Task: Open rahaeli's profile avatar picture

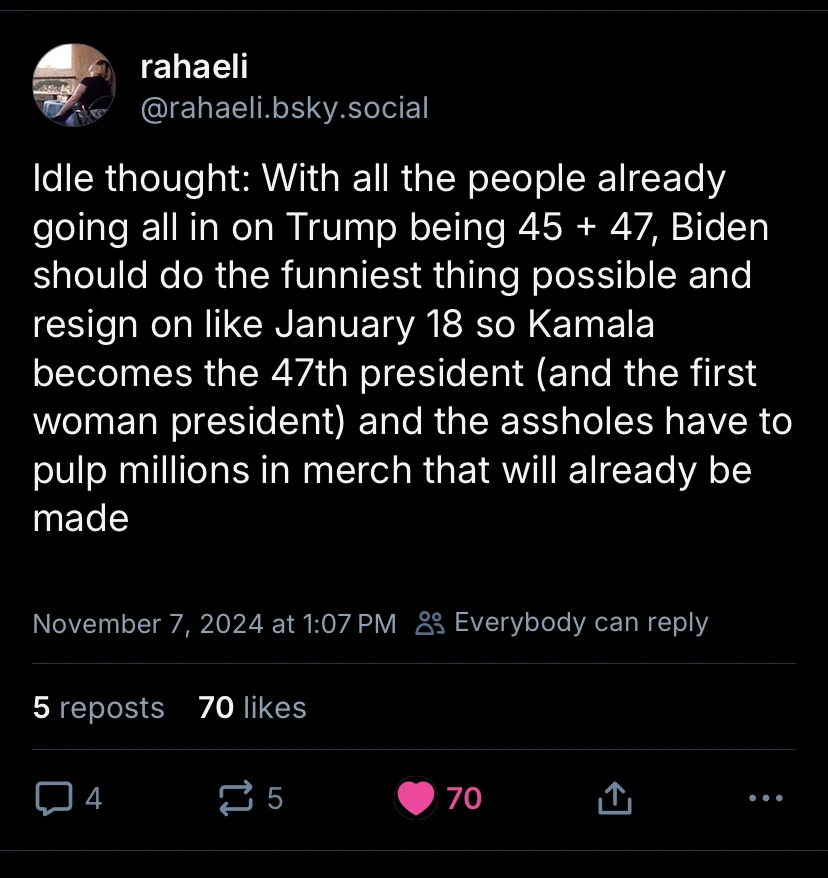Action: (74, 85)
